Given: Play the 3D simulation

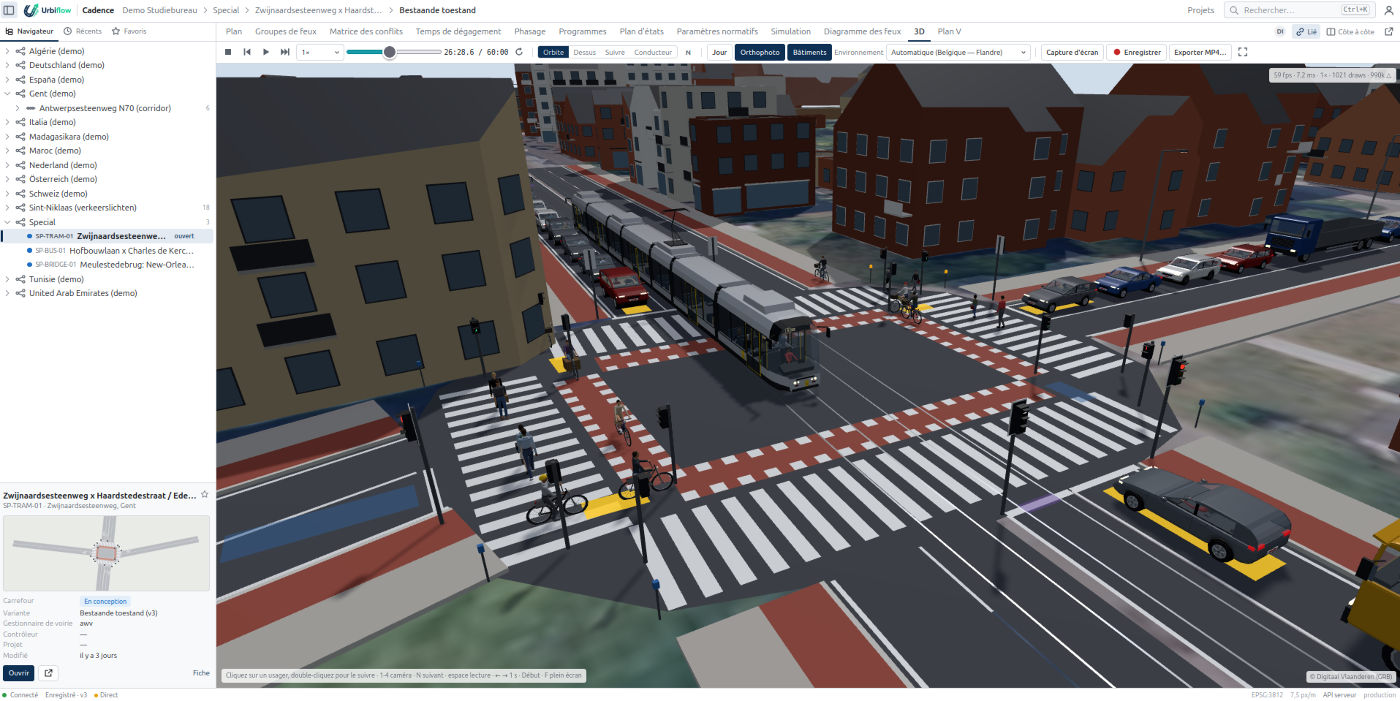Looking at the screenshot, I should click(266, 52).
